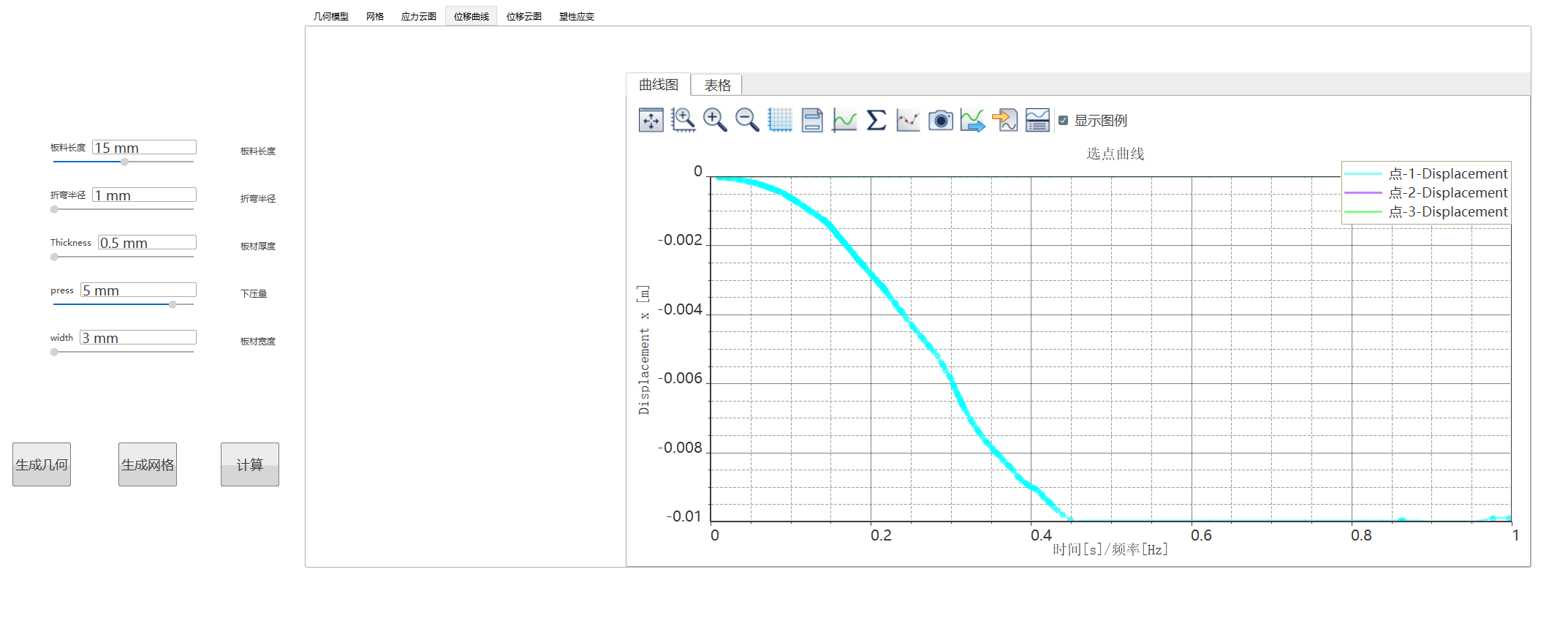This screenshot has height=640, width=1568.
Task: Import curve data with orange arrow icon
Action: [1005, 120]
